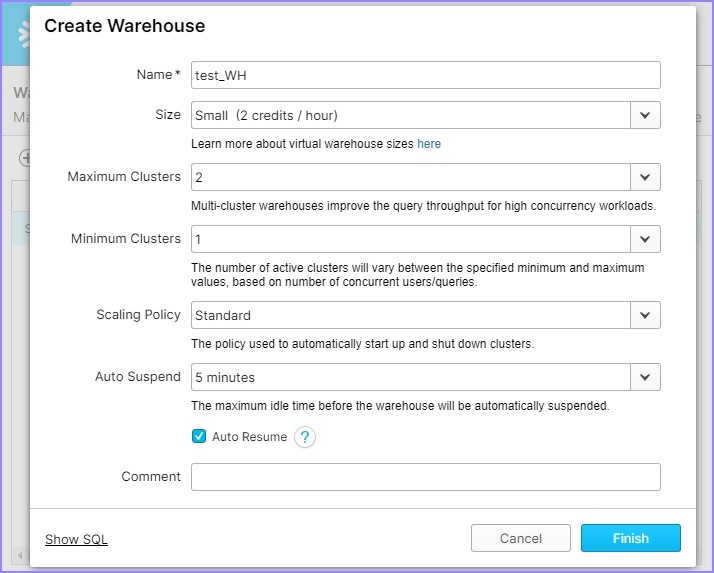Open the Show SQL link

coord(76,540)
